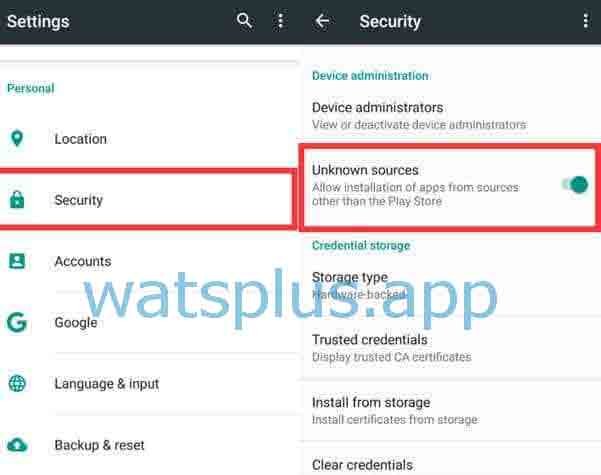Open Language & input settings

pos(148,384)
